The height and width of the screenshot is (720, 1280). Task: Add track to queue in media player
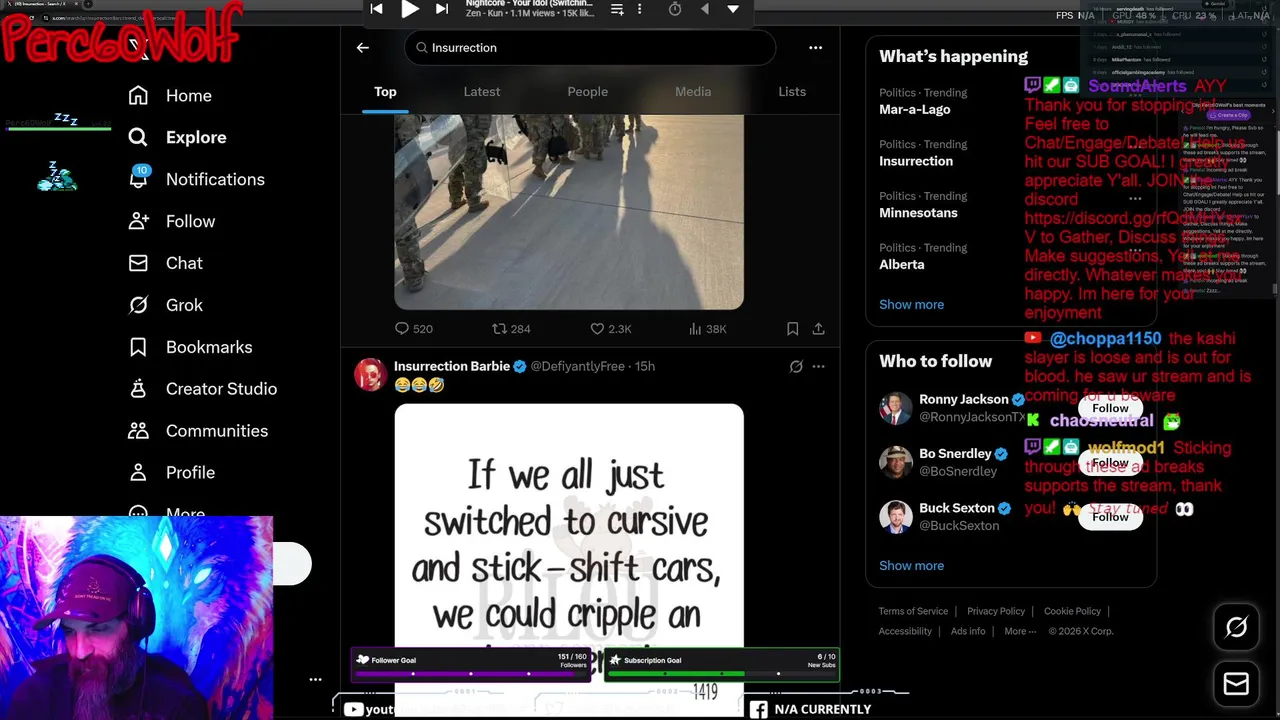[617, 9]
